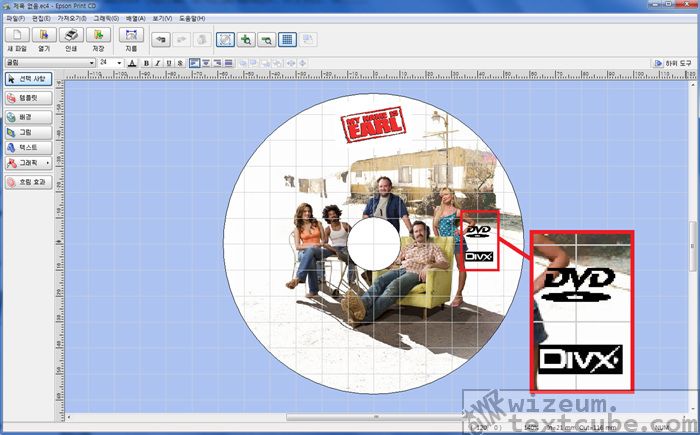The height and width of the screenshot is (435, 700).
Task: Open the 도움말(H) menu
Action: pos(192,18)
